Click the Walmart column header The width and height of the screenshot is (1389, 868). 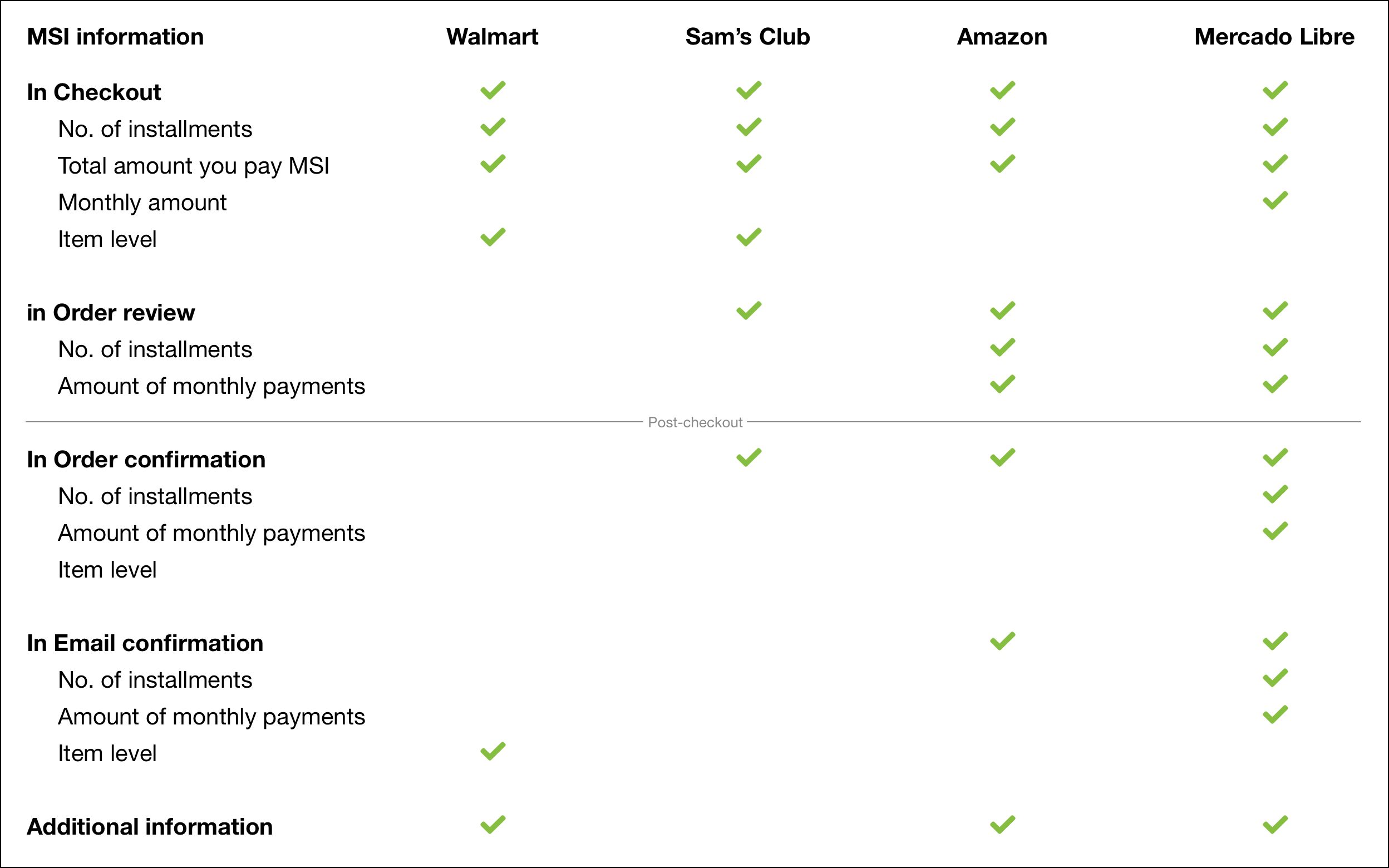[492, 37]
